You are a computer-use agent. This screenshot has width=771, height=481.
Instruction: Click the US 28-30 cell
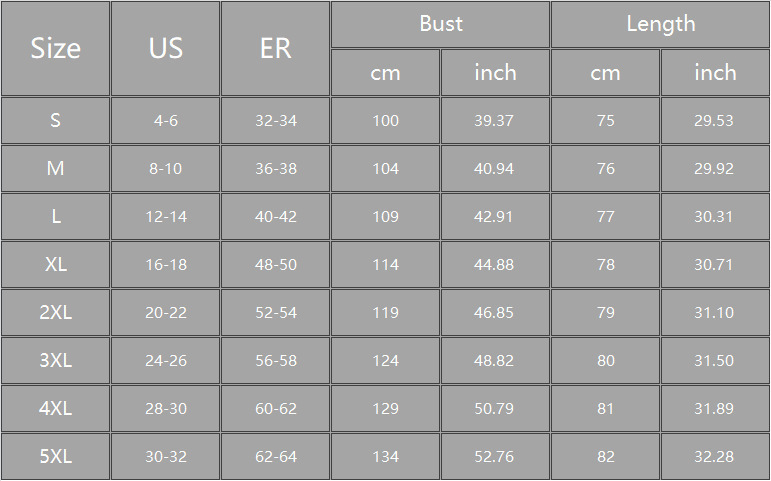[165, 409]
